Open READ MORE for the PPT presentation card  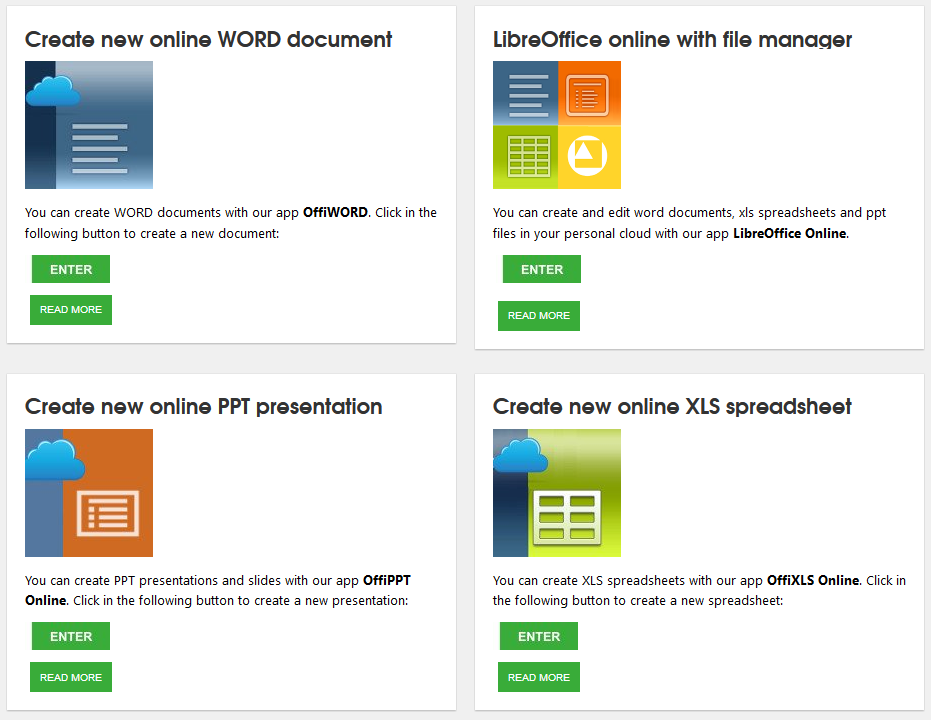pyautogui.click(x=71, y=678)
